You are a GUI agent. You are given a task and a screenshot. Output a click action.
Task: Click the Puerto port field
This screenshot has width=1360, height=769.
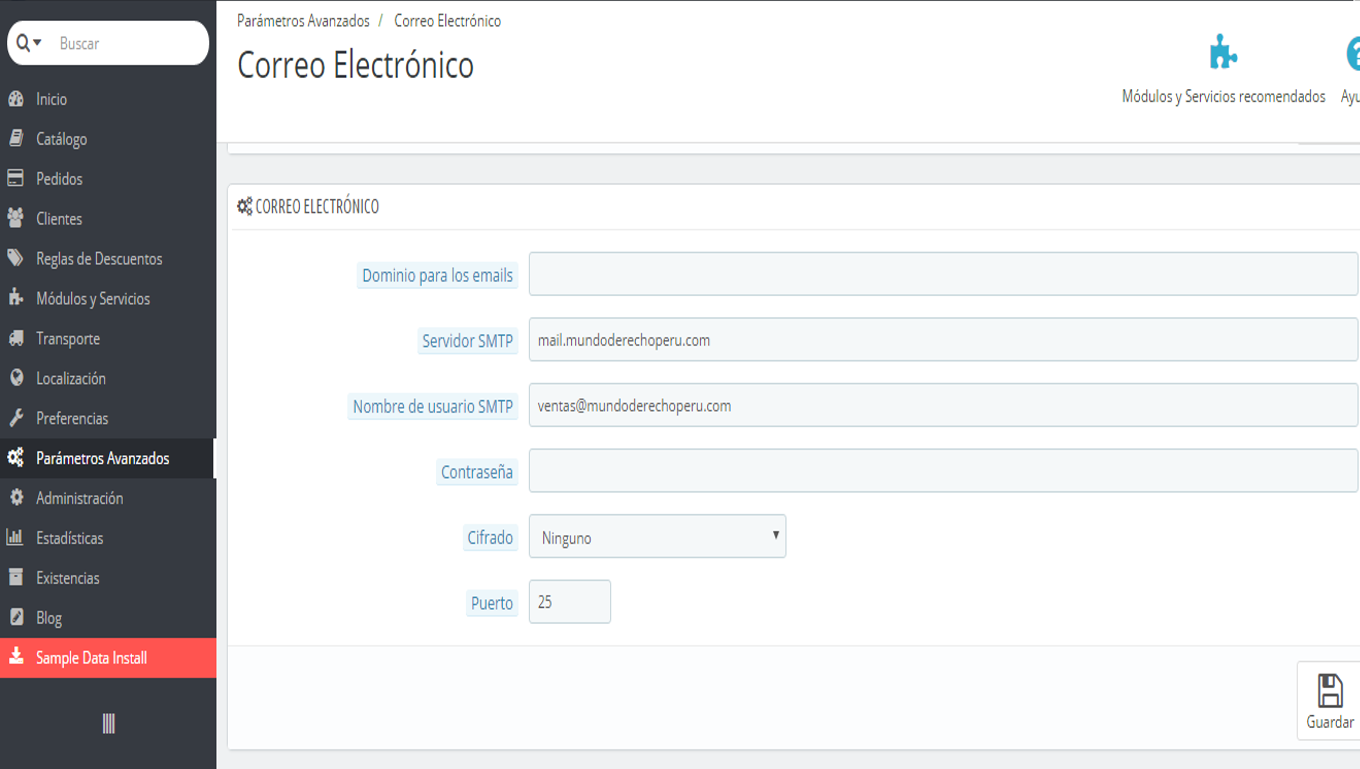coord(569,602)
